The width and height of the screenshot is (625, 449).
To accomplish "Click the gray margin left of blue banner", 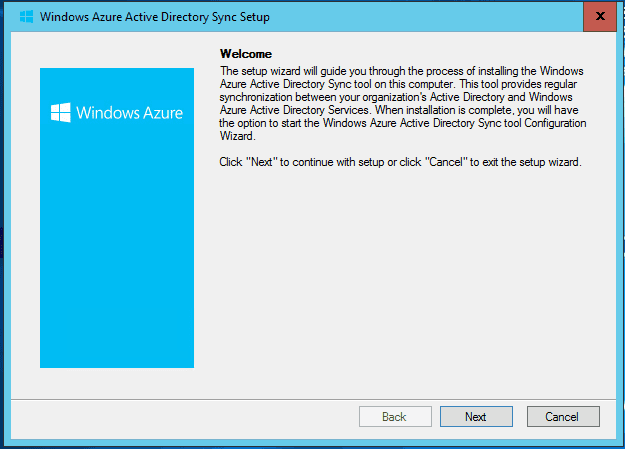I will click(26, 217).
